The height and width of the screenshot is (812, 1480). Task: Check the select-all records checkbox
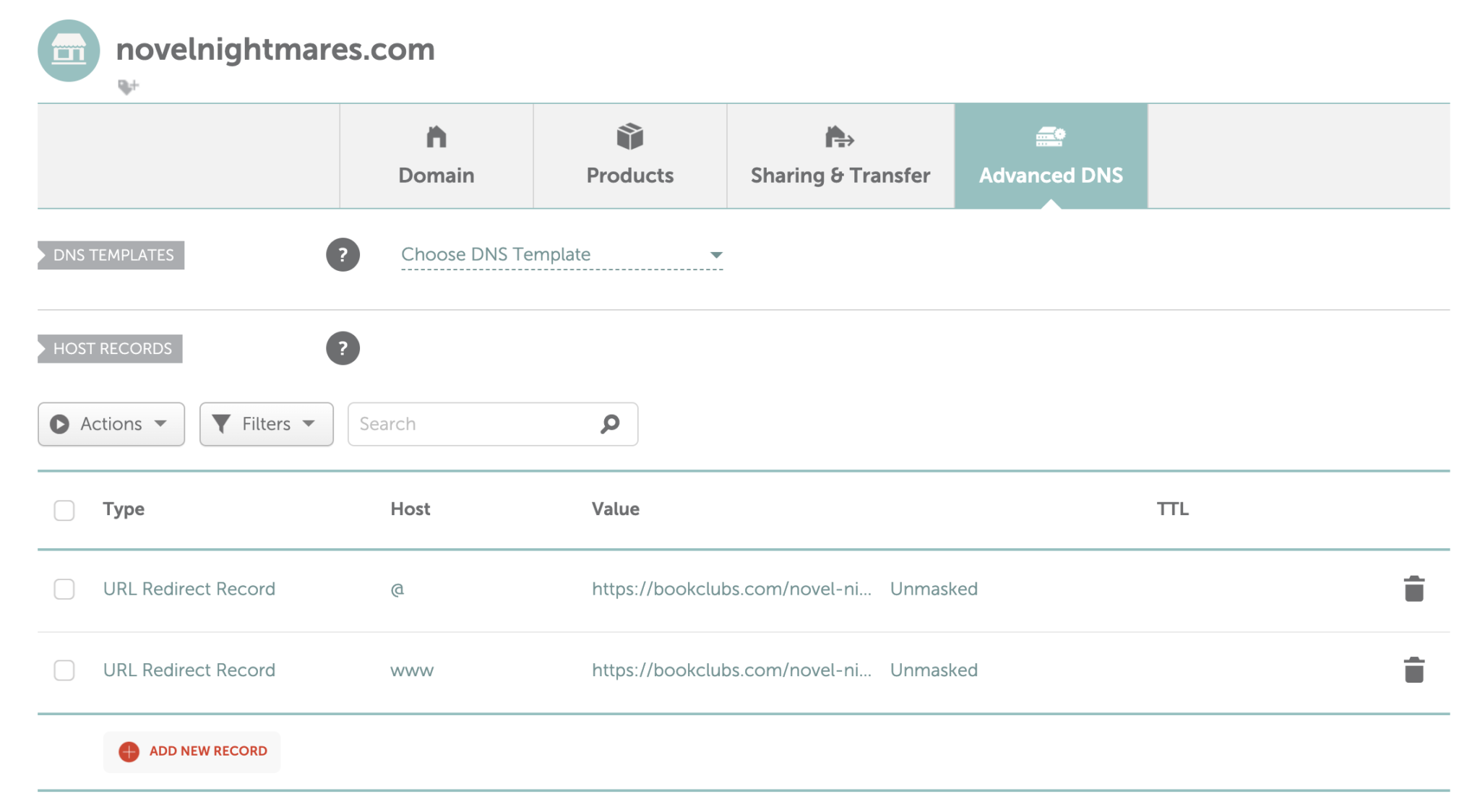64,509
